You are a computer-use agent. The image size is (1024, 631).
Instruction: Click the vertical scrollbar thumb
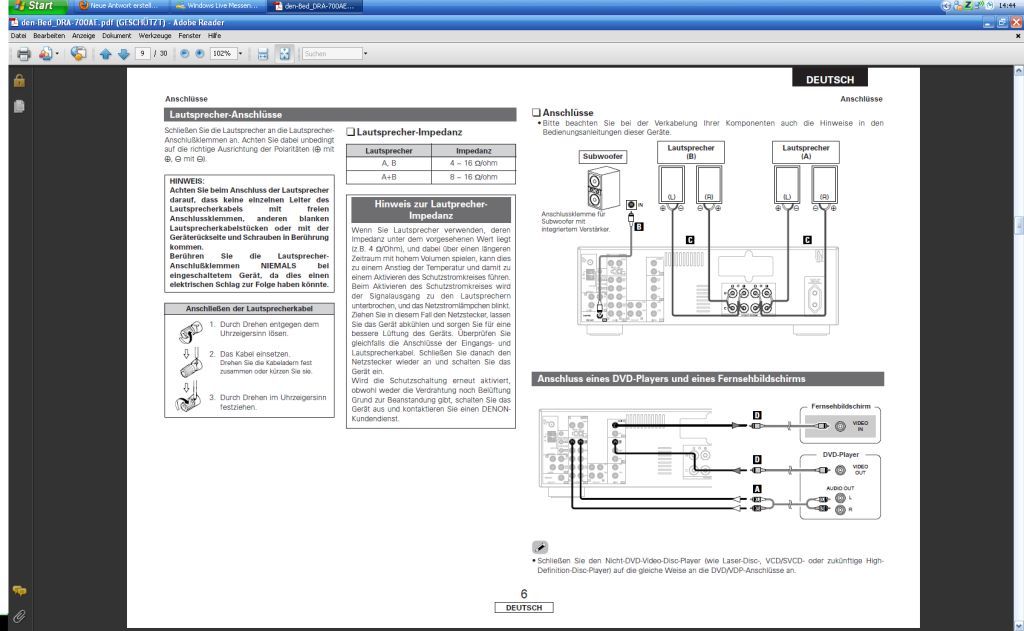pyautogui.click(x=1018, y=225)
